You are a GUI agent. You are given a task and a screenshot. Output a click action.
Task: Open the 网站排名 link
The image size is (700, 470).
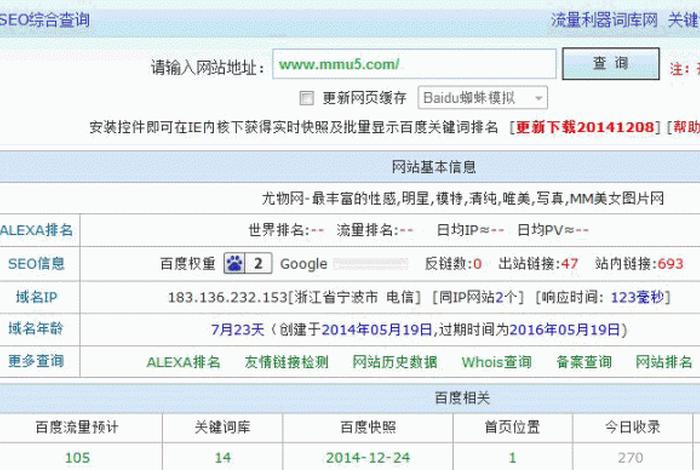click(664, 362)
